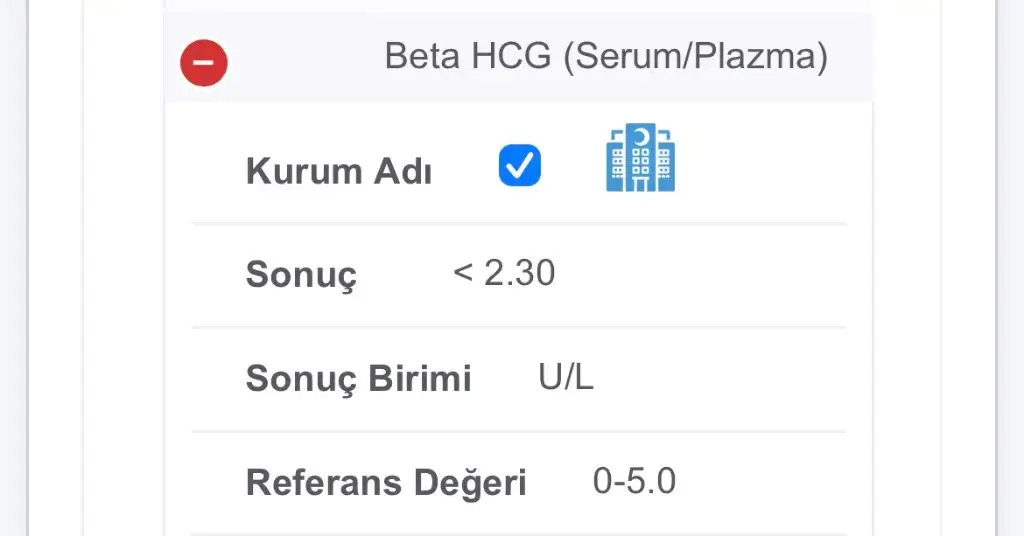Click the reference range 0-5.0
The image size is (1024, 536).
(634, 481)
